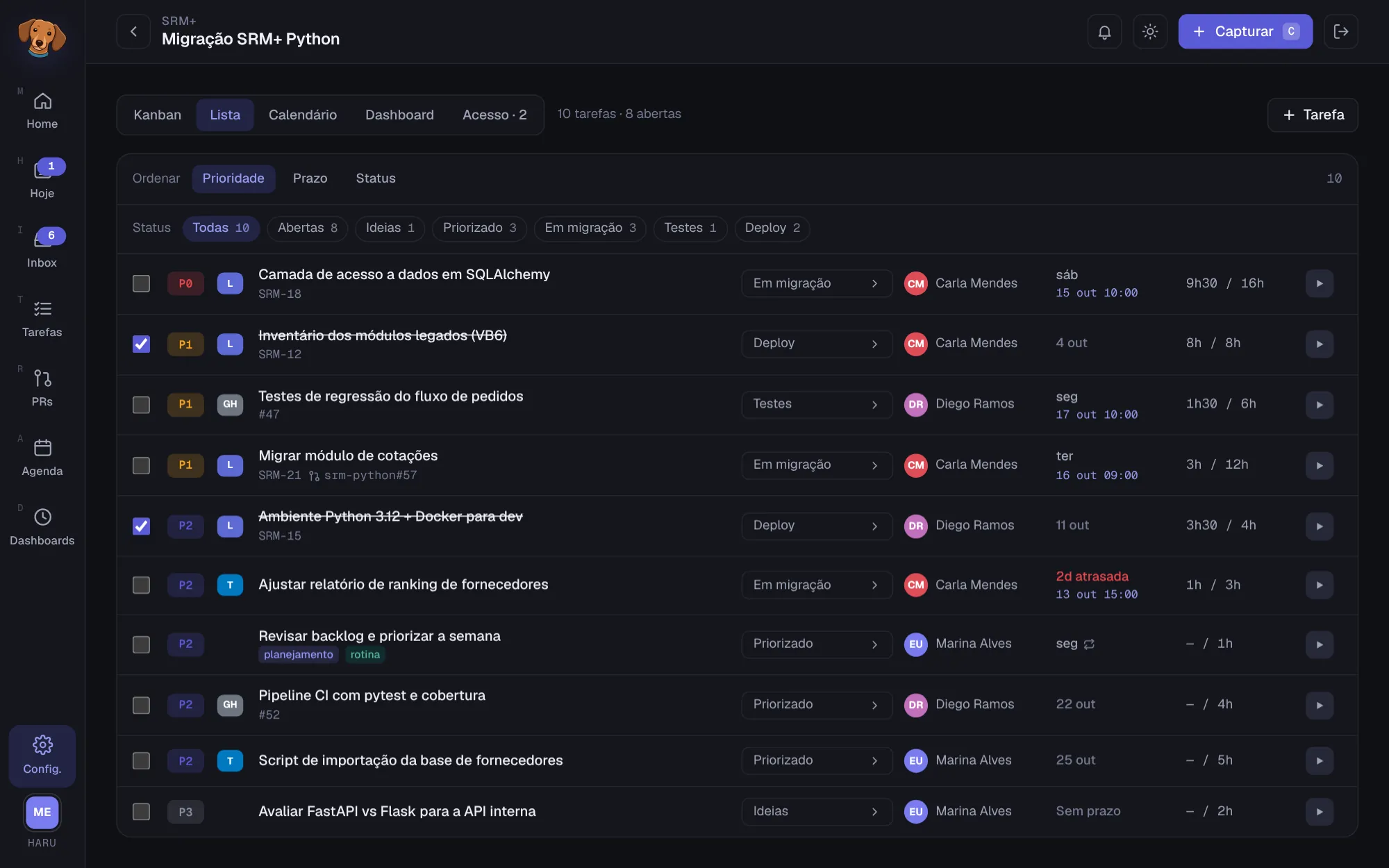Switch to the Kanban tab
Viewport: 1389px width, 868px height.
(x=157, y=115)
